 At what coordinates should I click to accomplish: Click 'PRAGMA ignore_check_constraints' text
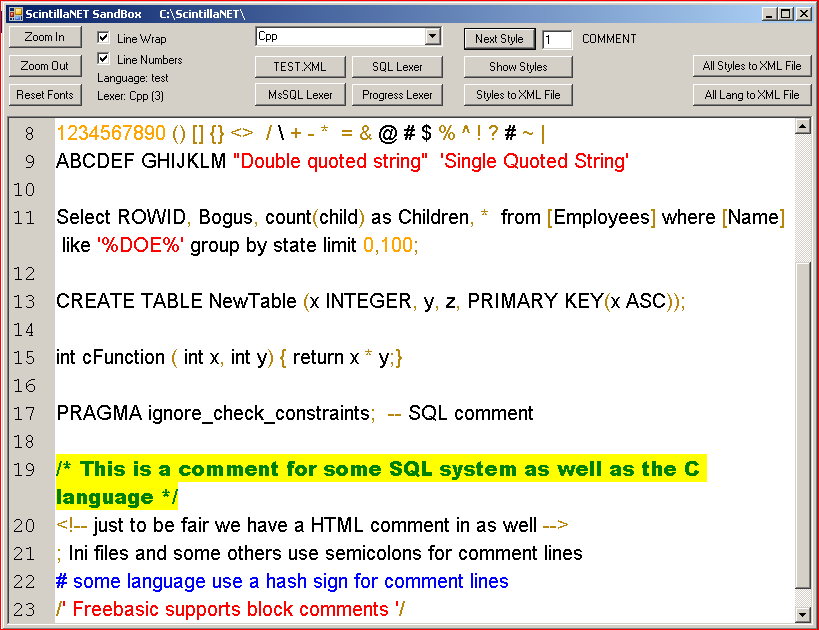click(x=213, y=413)
